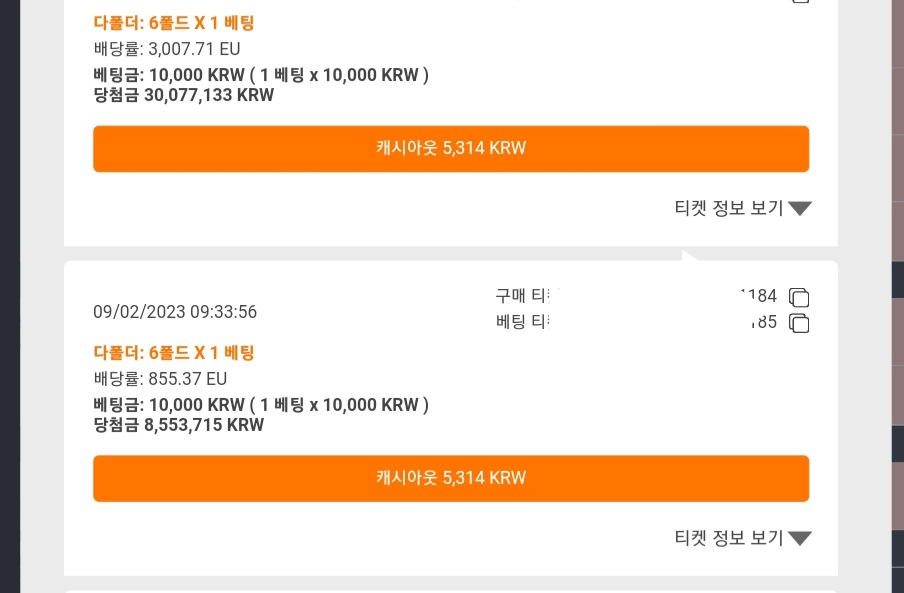This screenshot has width=904, height=593.
Task: Copy the purchase ticket number ending in 184
Action: pyautogui.click(x=799, y=297)
